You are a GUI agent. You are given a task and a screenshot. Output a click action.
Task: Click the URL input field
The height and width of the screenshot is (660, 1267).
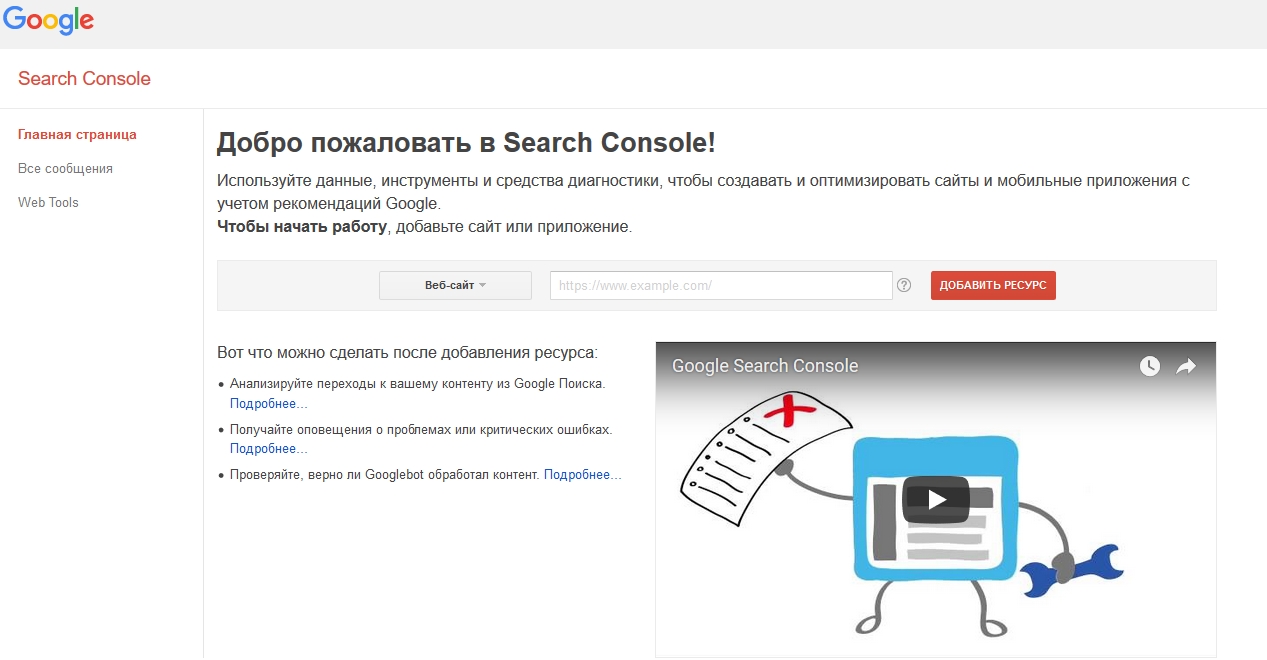click(721, 285)
